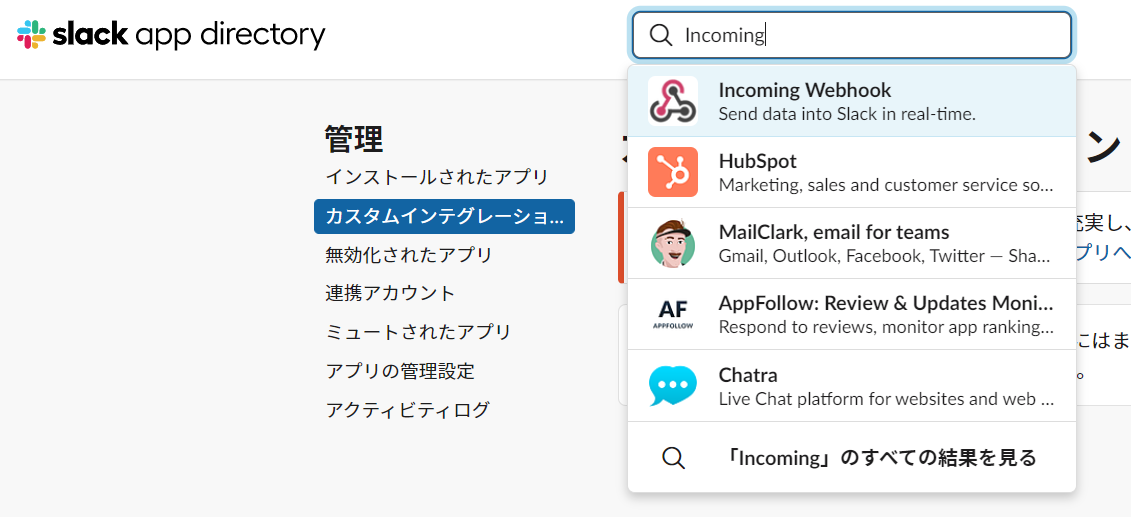Click 'Live Chat platform for websites' description

[x=886, y=399]
